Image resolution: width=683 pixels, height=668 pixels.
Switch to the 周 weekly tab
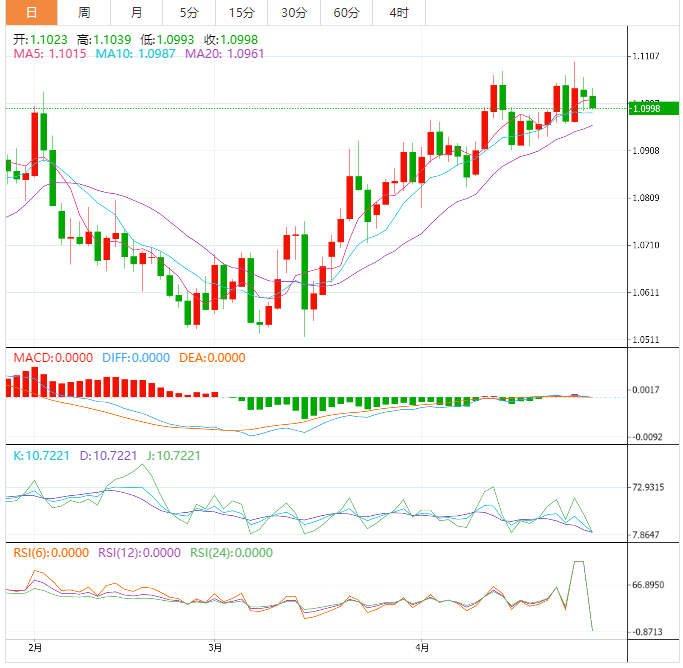tap(84, 12)
